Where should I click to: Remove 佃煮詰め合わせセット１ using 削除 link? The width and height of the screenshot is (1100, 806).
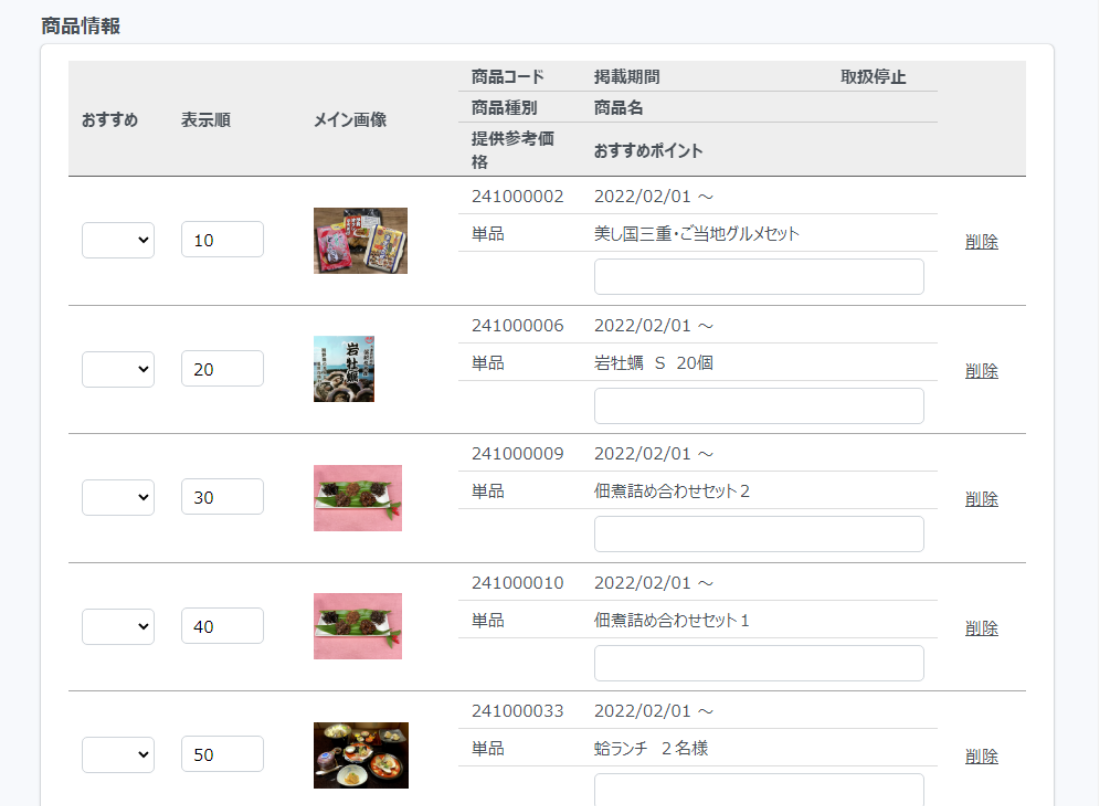point(981,628)
